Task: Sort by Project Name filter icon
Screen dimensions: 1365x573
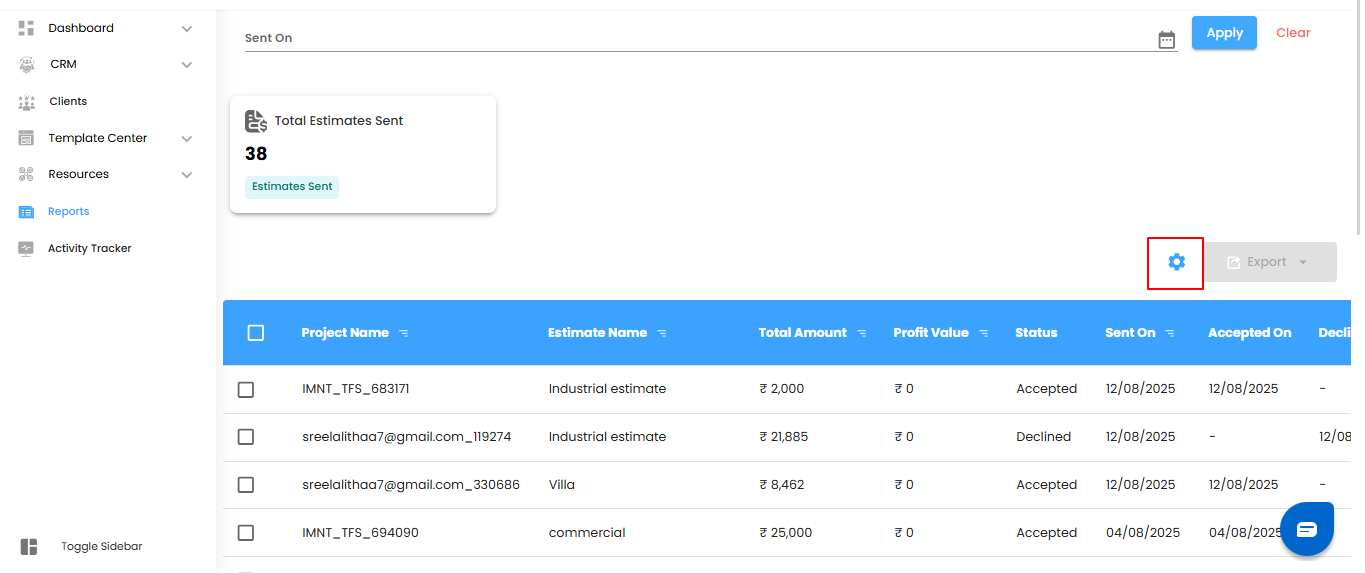Action: pos(404,333)
